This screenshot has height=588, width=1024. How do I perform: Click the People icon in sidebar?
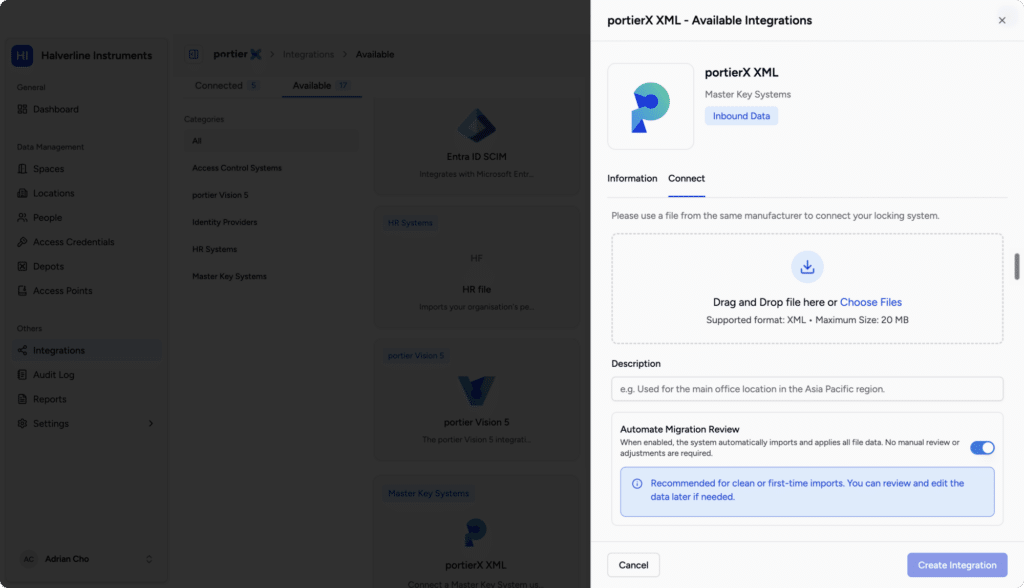coord(22,218)
